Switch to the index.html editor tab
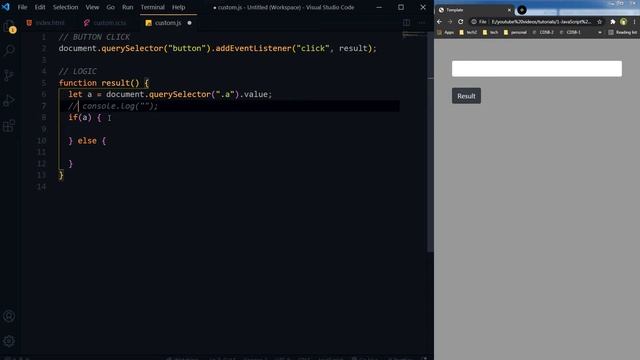This screenshot has height=360, width=640. (45, 23)
